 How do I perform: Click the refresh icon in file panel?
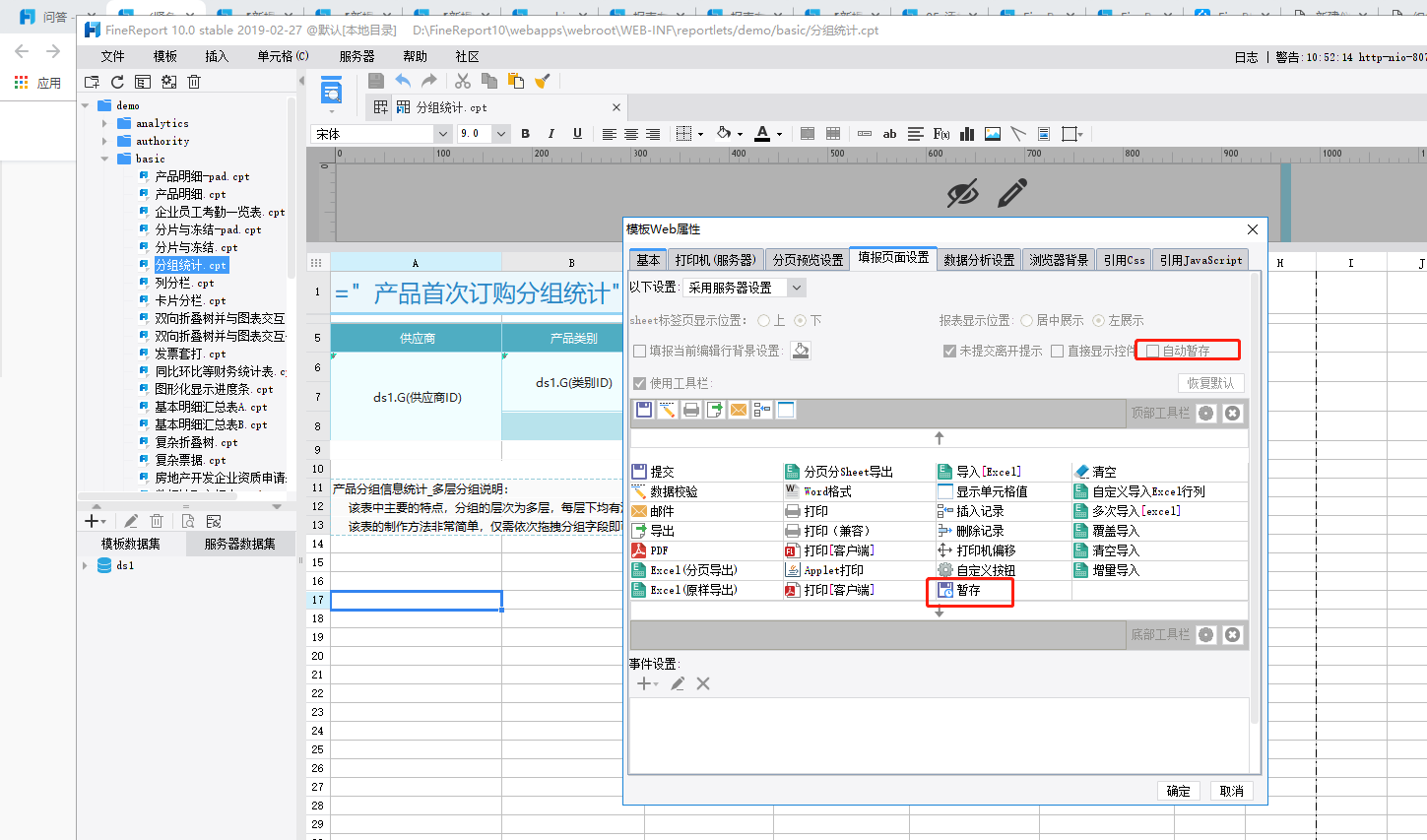click(117, 82)
